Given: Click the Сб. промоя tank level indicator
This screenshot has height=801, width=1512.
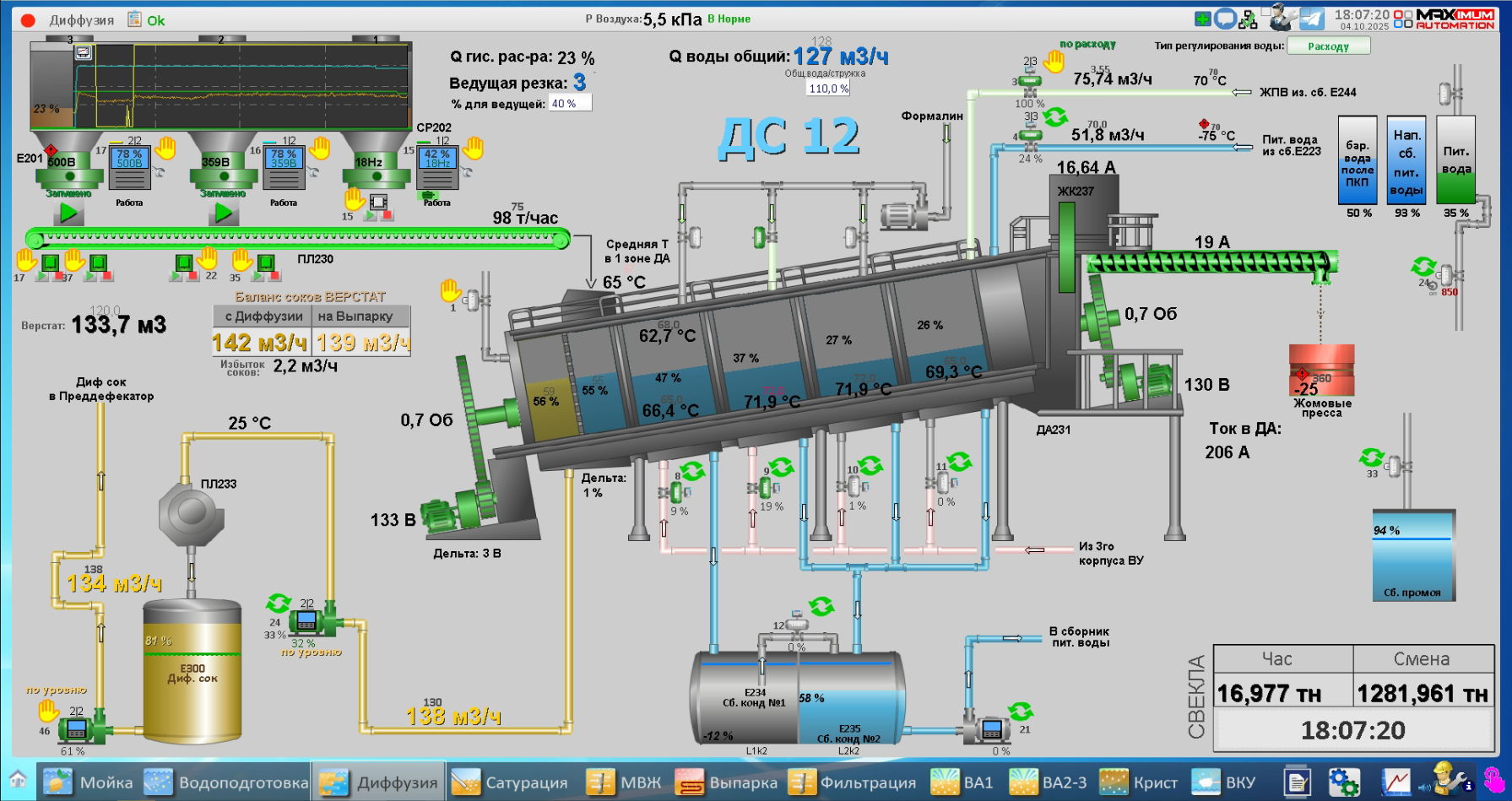Looking at the screenshot, I should tap(1412, 557).
